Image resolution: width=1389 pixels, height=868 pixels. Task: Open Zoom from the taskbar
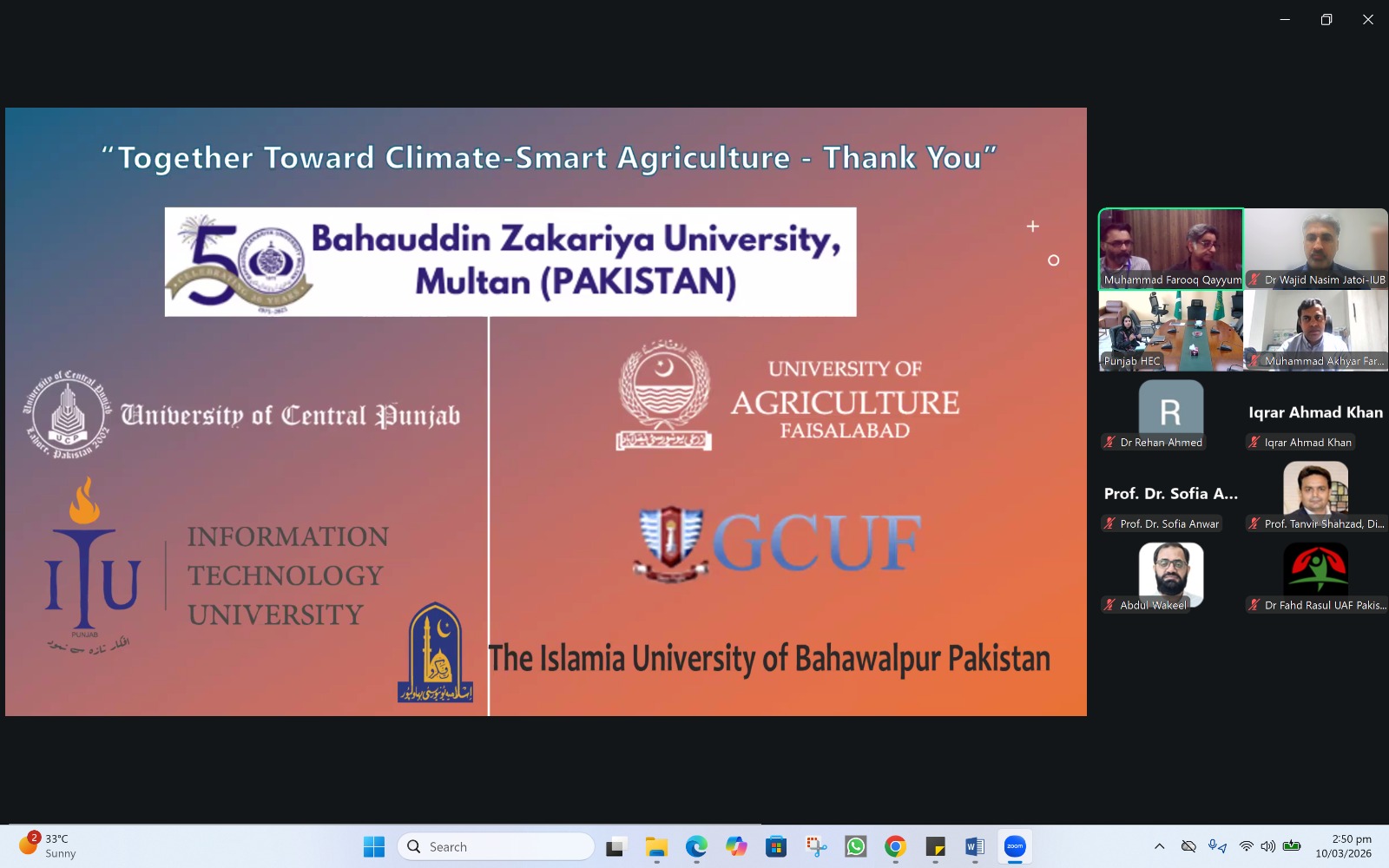pyautogui.click(x=1014, y=846)
